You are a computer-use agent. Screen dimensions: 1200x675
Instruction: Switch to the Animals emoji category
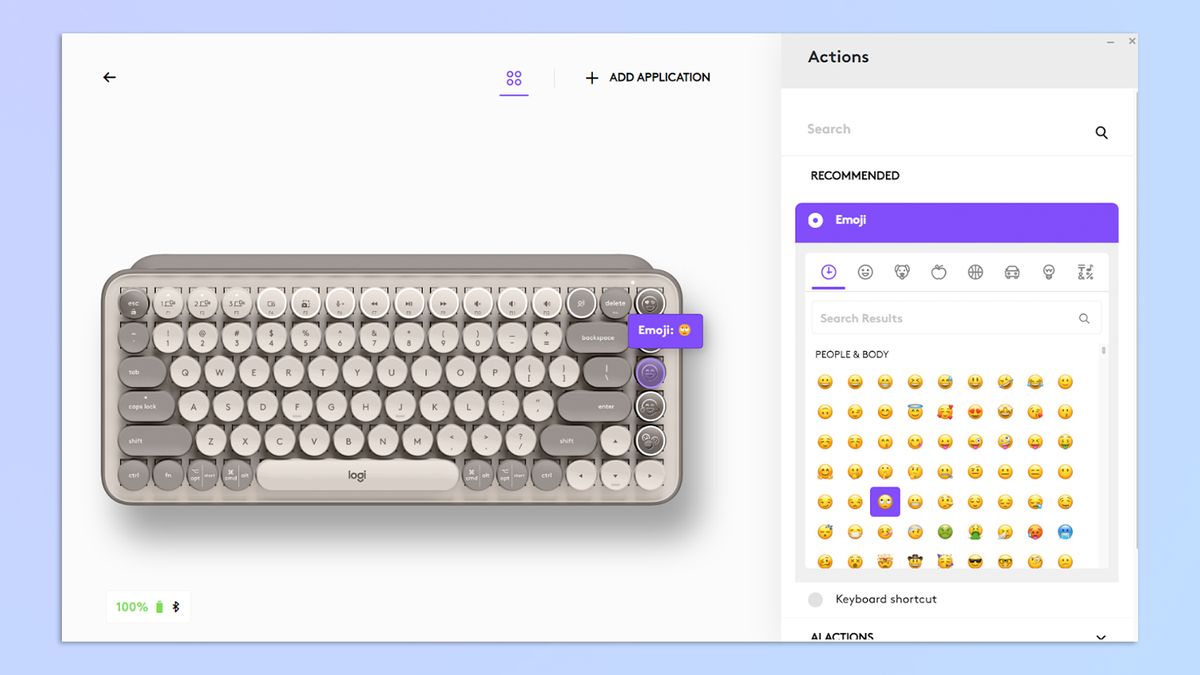click(902, 272)
